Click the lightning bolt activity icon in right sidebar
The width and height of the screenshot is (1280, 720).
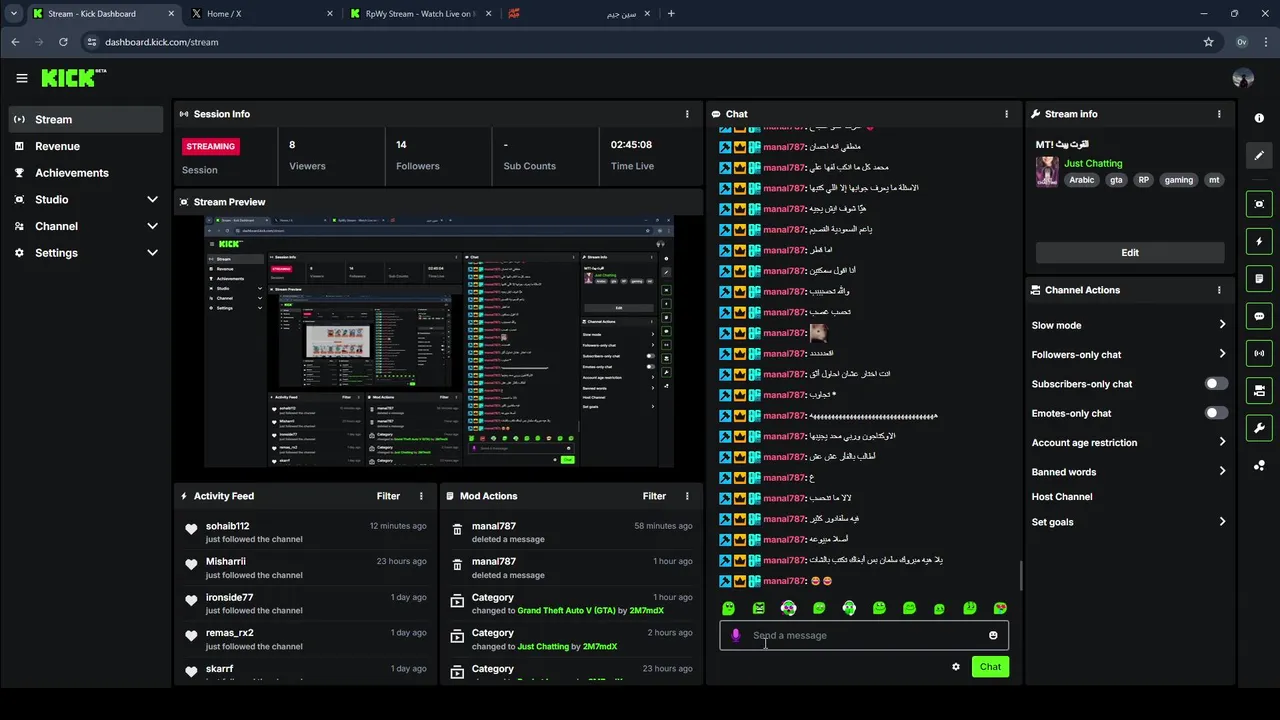1259,241
